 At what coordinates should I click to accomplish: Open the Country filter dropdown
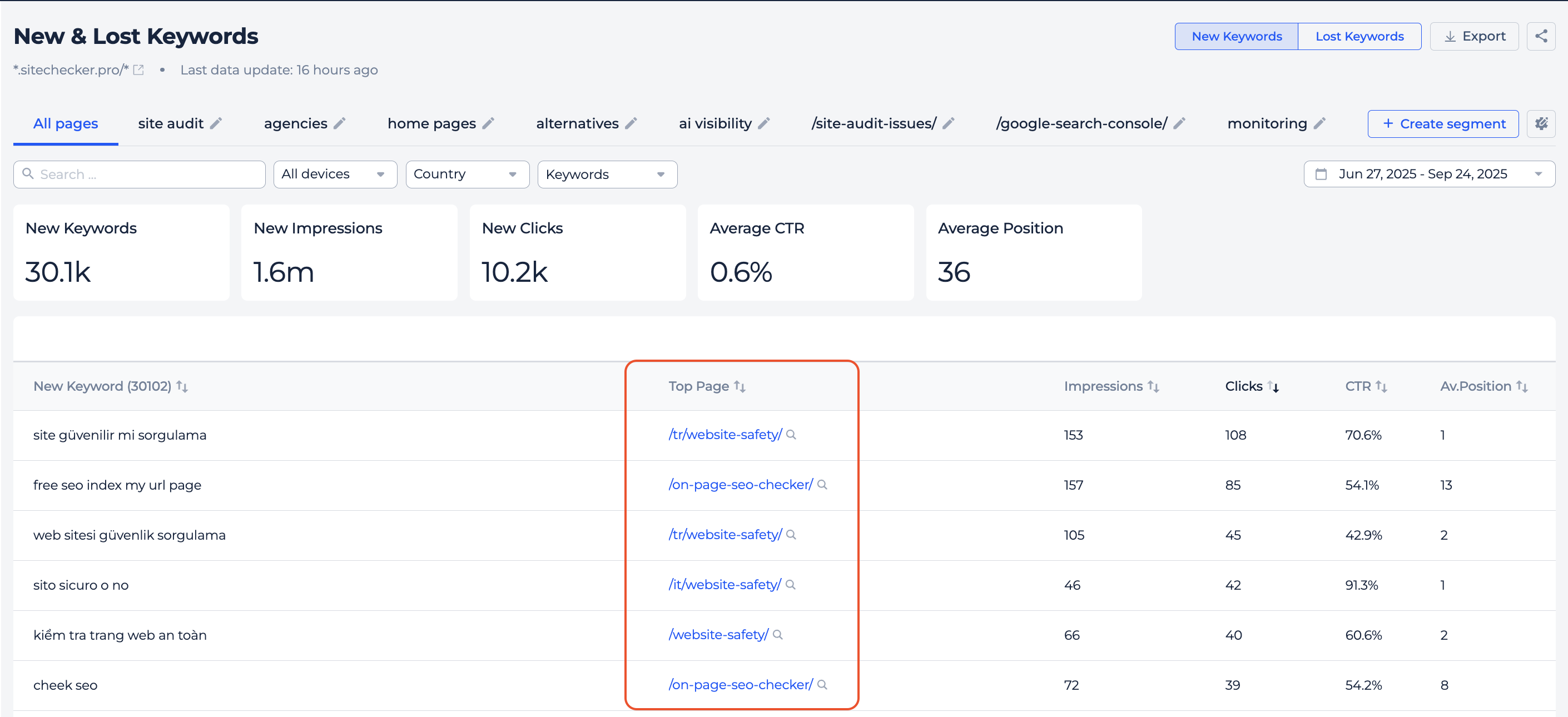click(x=467, y=175)
